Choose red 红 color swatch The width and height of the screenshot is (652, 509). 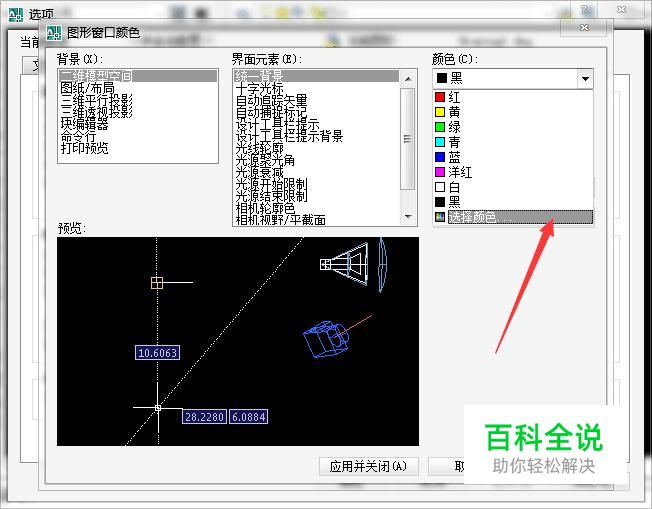[x=440, y=97]
